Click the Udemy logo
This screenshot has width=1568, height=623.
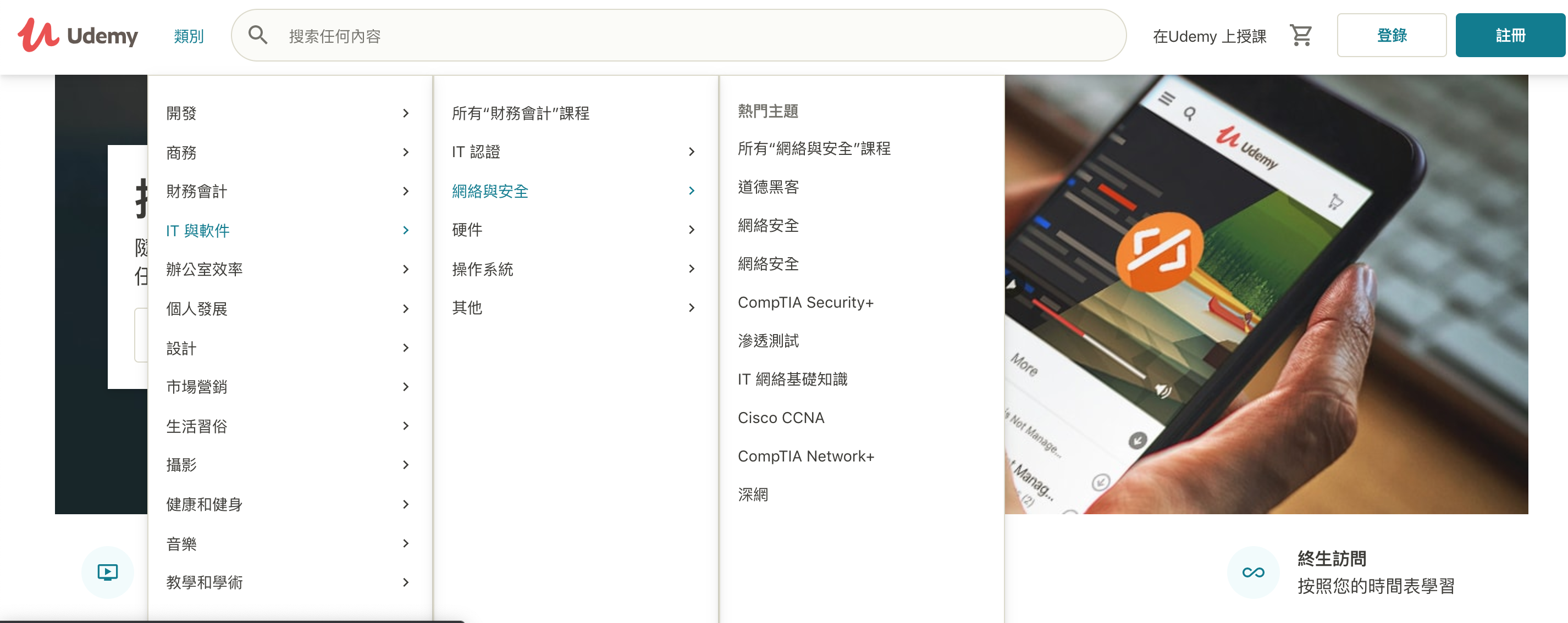coord(78,35)
